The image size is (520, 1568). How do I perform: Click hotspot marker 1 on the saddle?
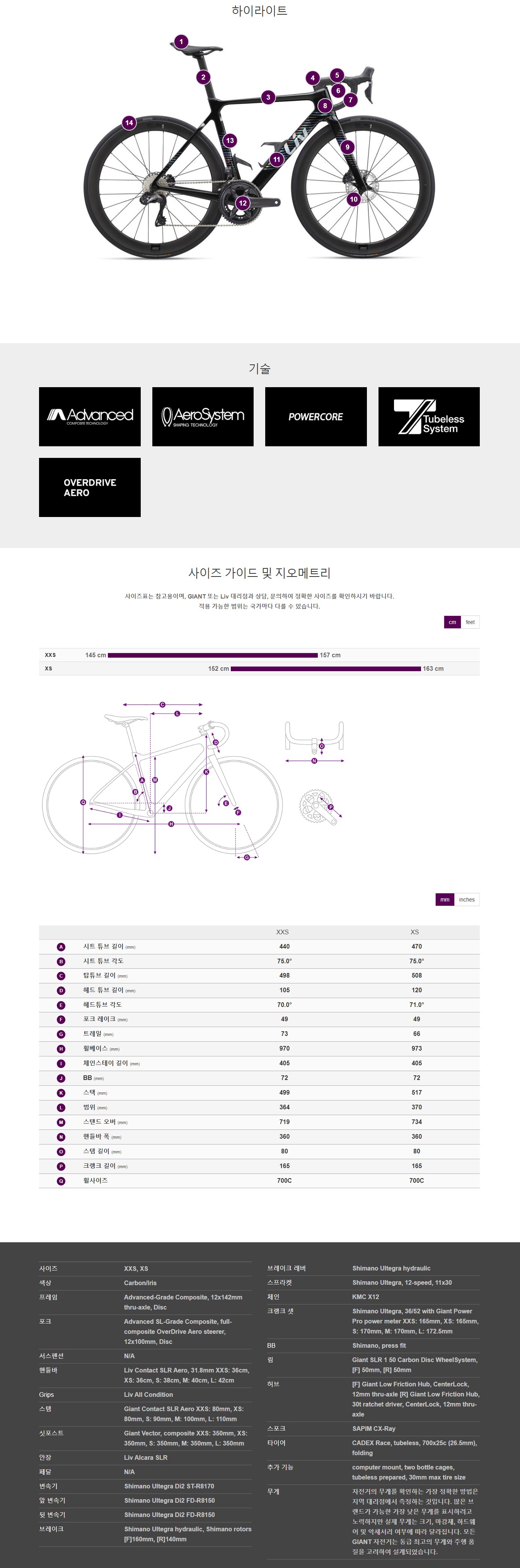(x=181, y=42)
